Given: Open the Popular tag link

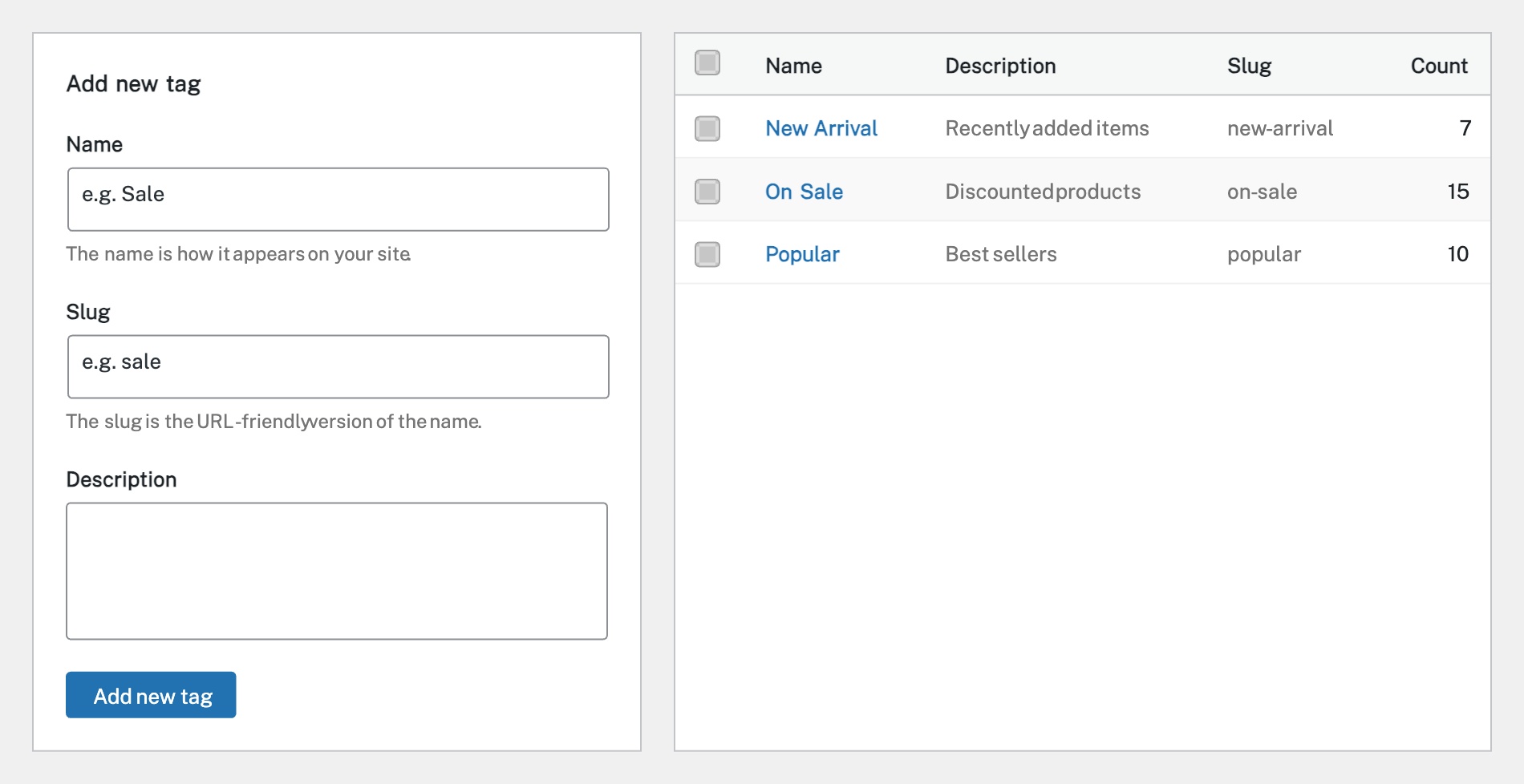Looking at the screenshot, I should coord(802,255).
